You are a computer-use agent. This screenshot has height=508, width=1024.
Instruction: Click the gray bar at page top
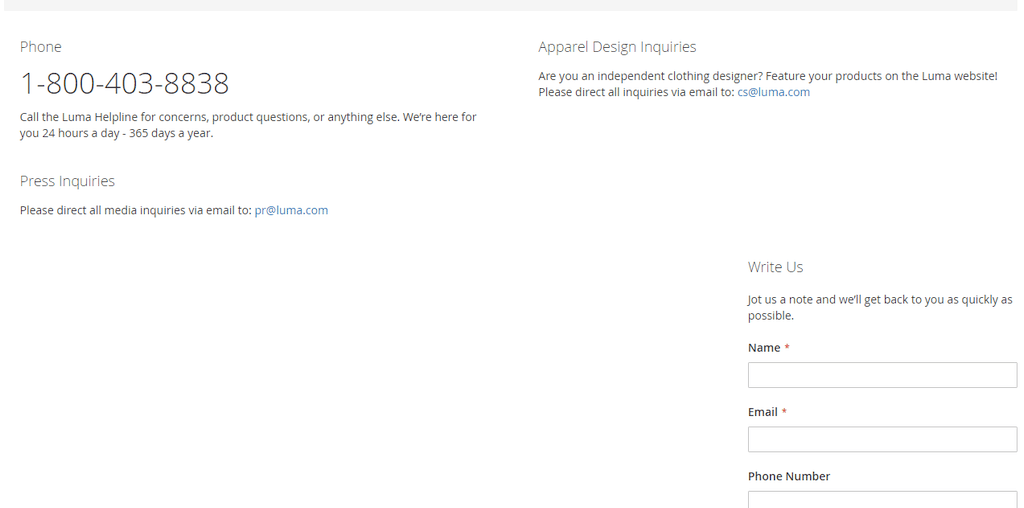click(512, 5)
